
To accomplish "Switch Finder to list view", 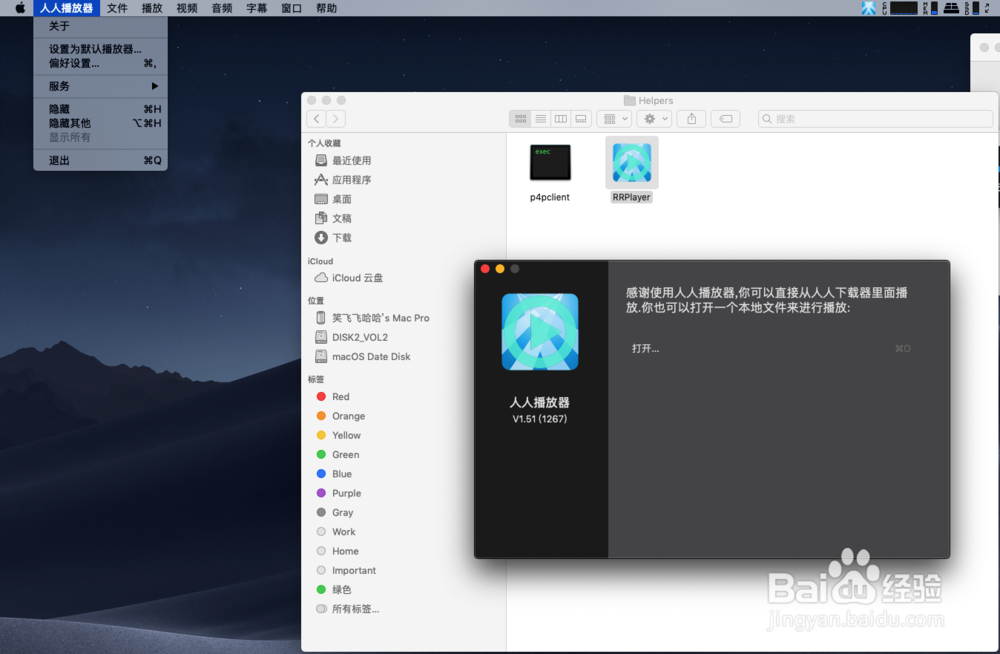I will pos(541,119).
